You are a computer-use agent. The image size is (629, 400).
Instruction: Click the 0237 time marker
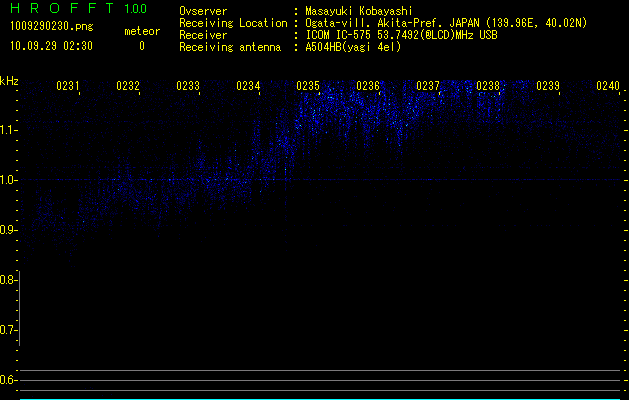point(428,86)
